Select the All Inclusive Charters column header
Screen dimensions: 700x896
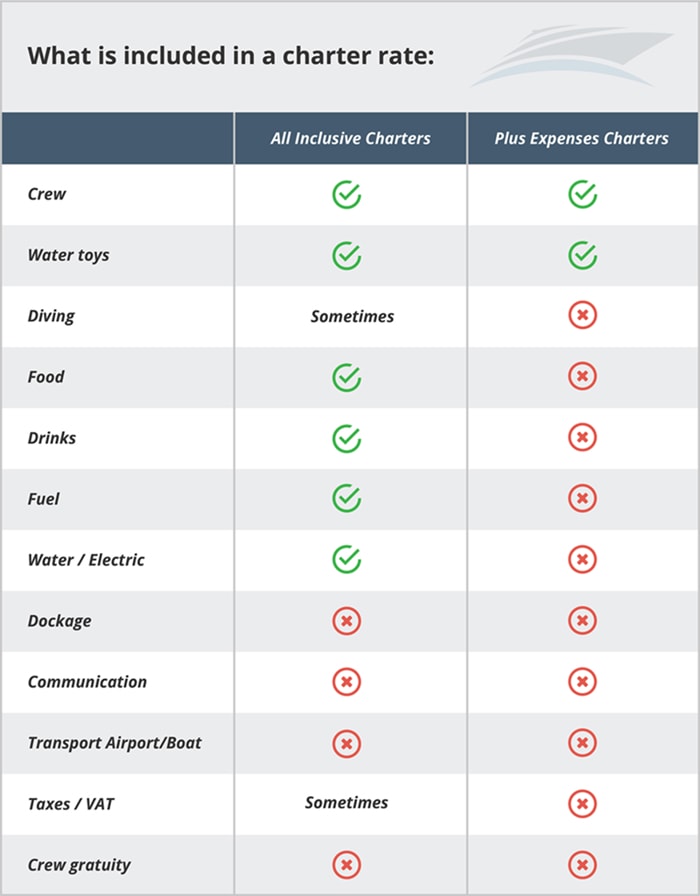tap(350, 138)
